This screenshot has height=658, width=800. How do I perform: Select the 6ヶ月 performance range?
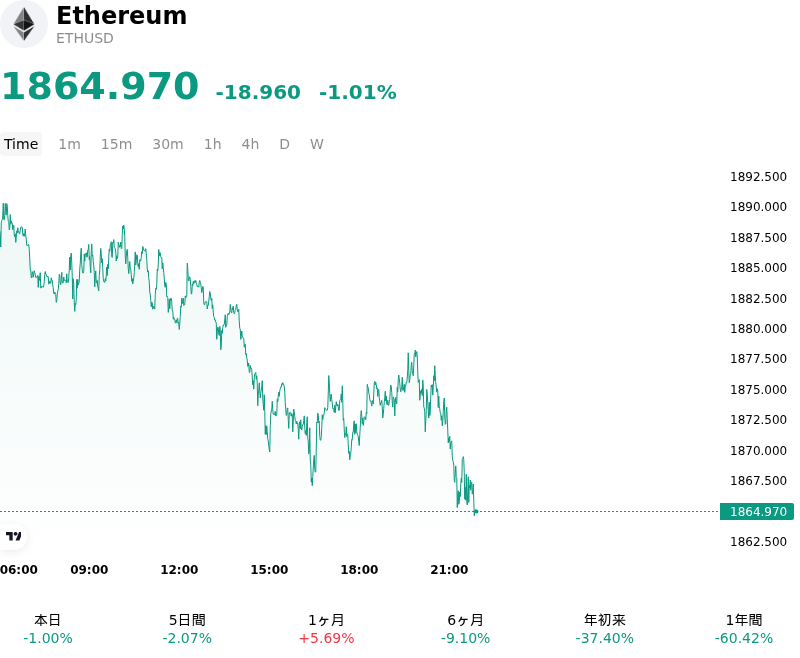click(x=465, y=629)
